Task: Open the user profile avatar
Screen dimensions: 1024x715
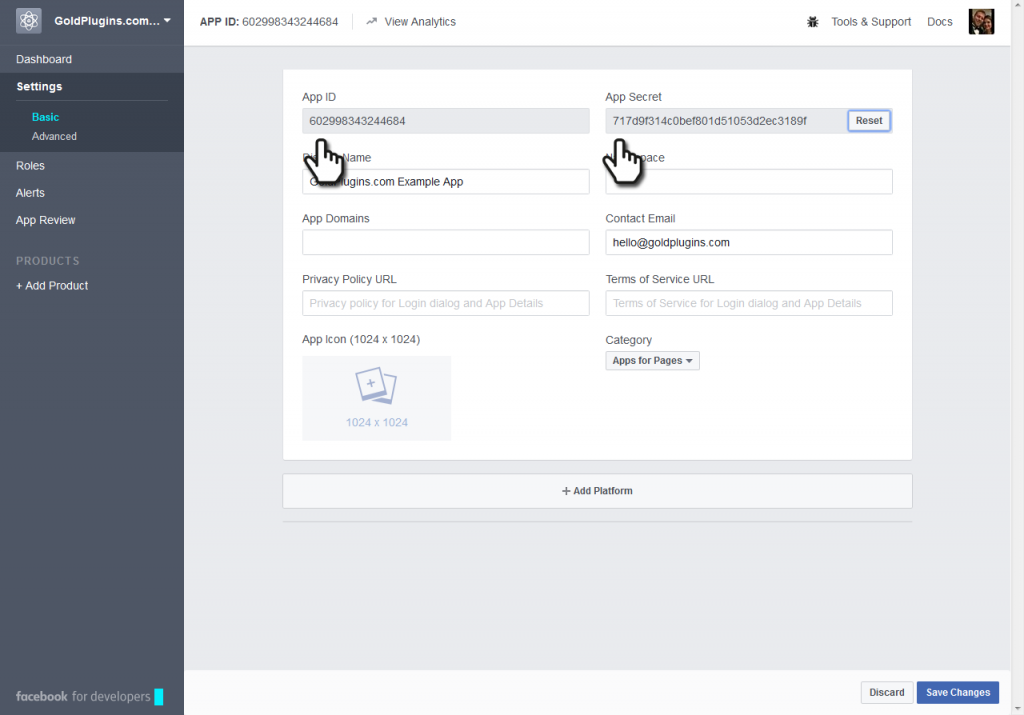Action: (981, 22)
